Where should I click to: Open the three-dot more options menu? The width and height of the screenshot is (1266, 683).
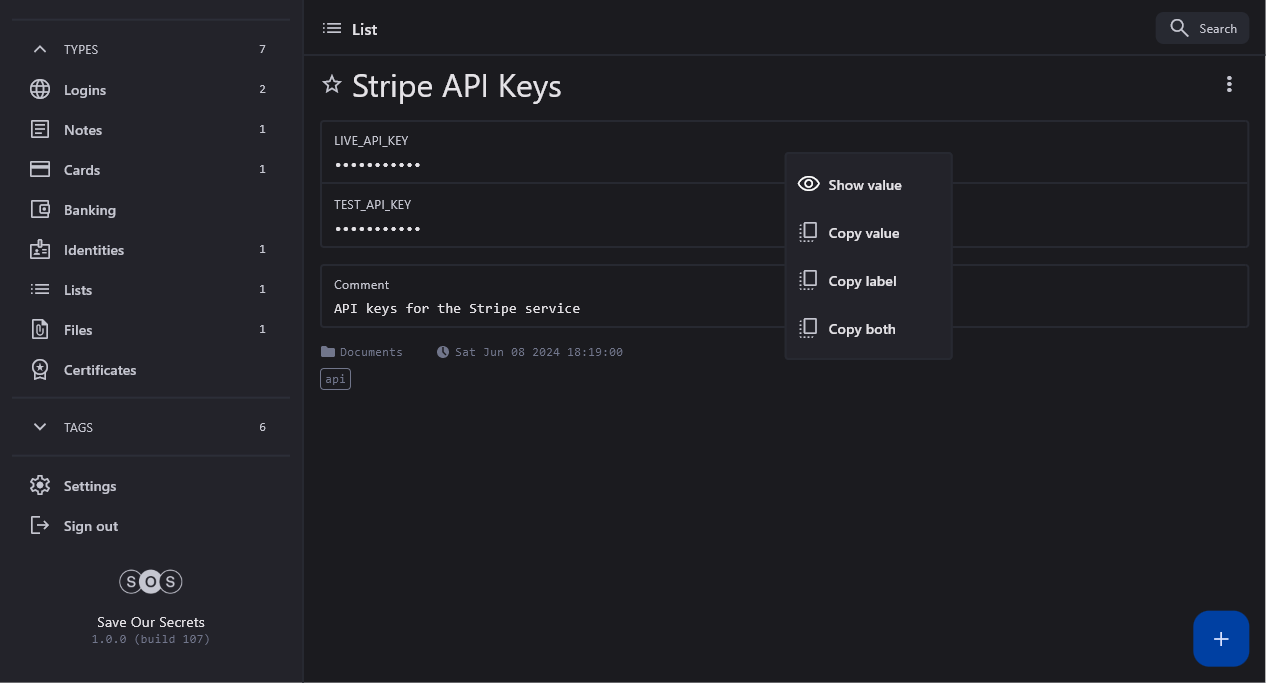click(1229, 85)
